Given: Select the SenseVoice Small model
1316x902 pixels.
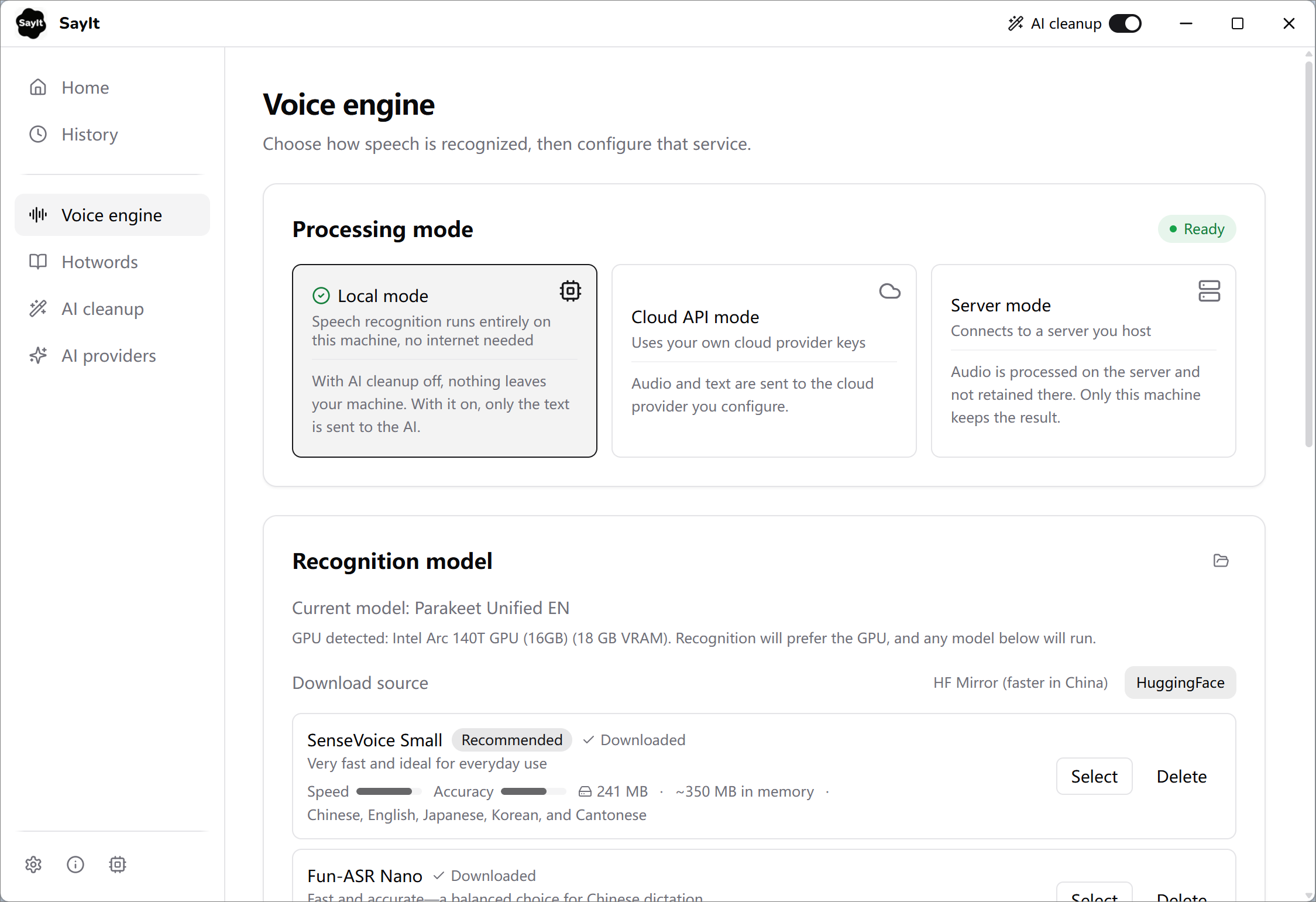Looking at the screenshot, I should click(x=1094, y=776).
